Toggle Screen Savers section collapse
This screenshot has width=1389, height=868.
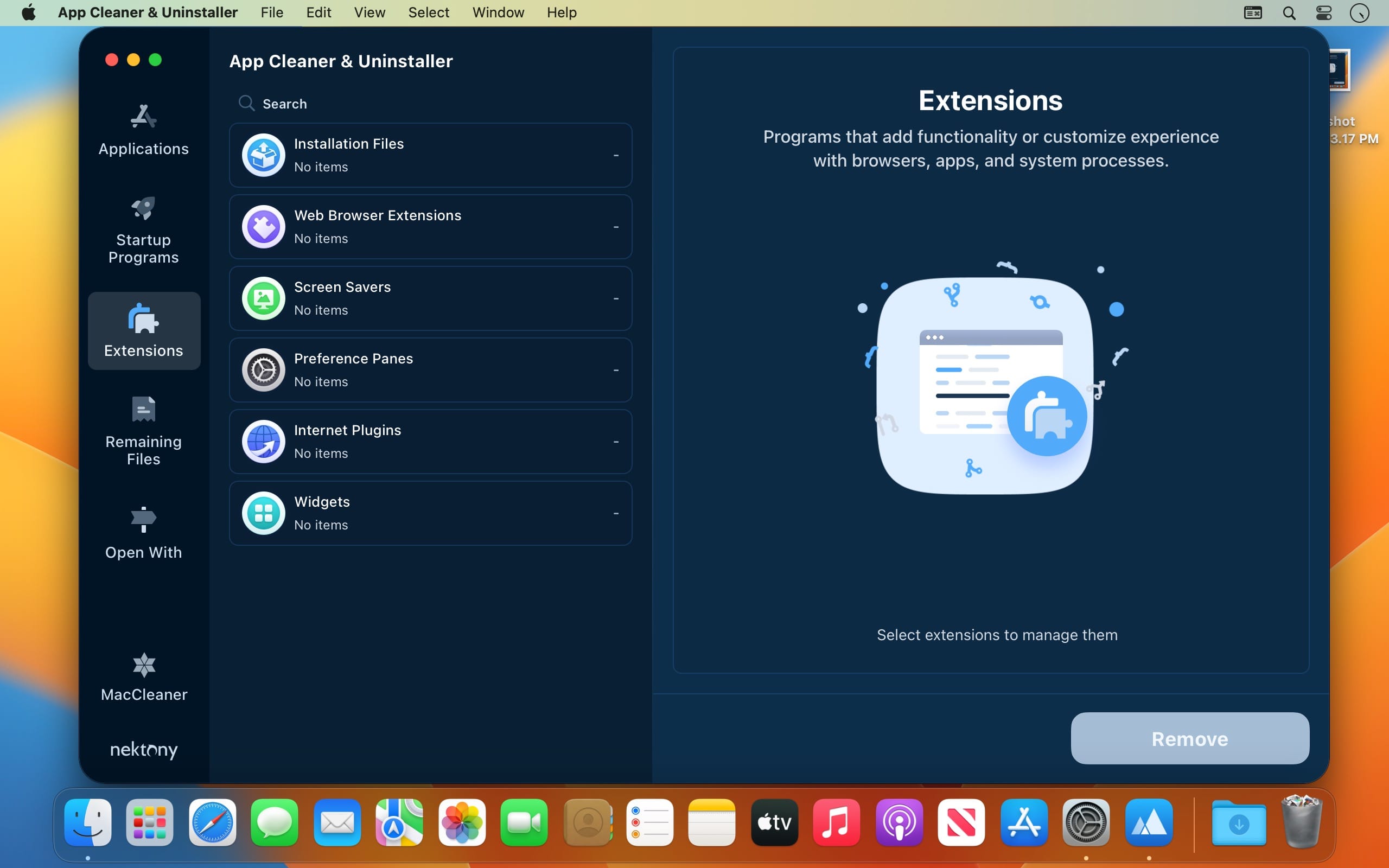tap(616, 298)
